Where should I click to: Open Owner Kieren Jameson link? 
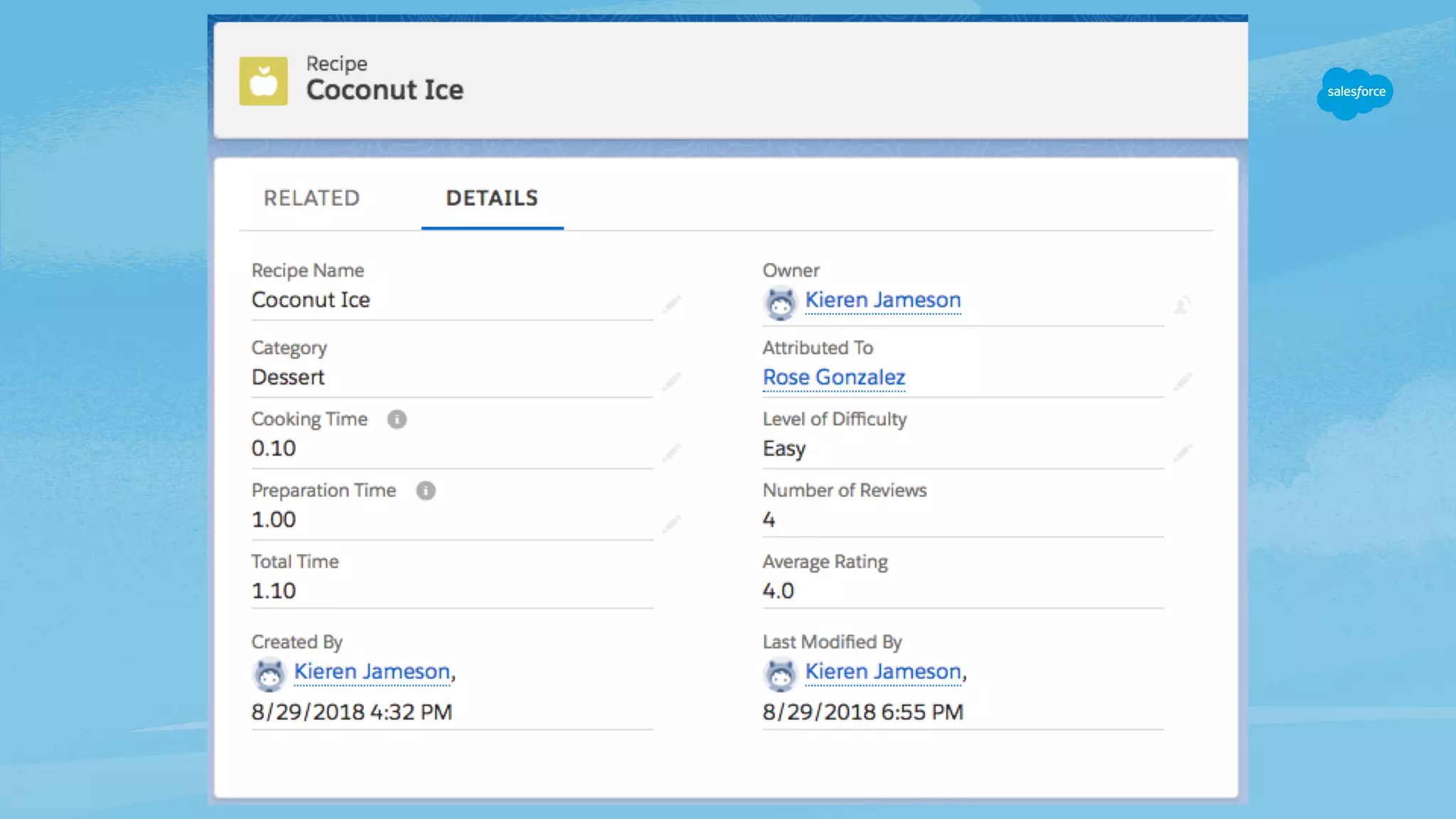882,300
